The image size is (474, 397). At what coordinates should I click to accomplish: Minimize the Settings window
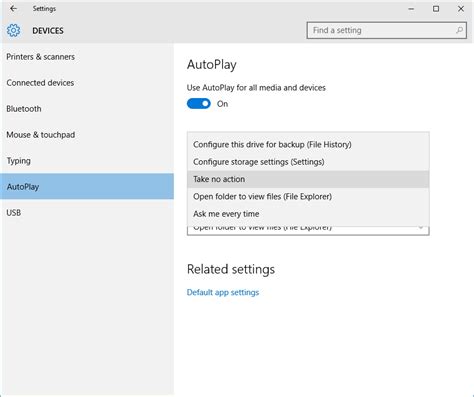tap(411, 9)
